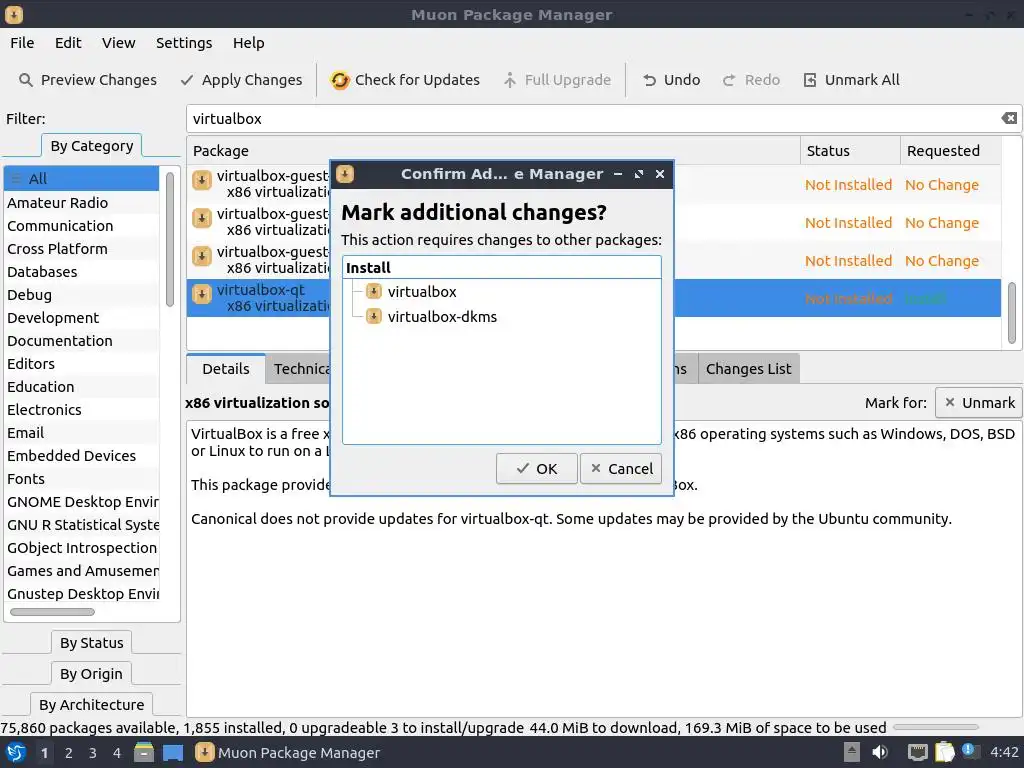Click the Muon icon in the dialog title bar
Screen dimensions: 1024x768
[345, 174]
